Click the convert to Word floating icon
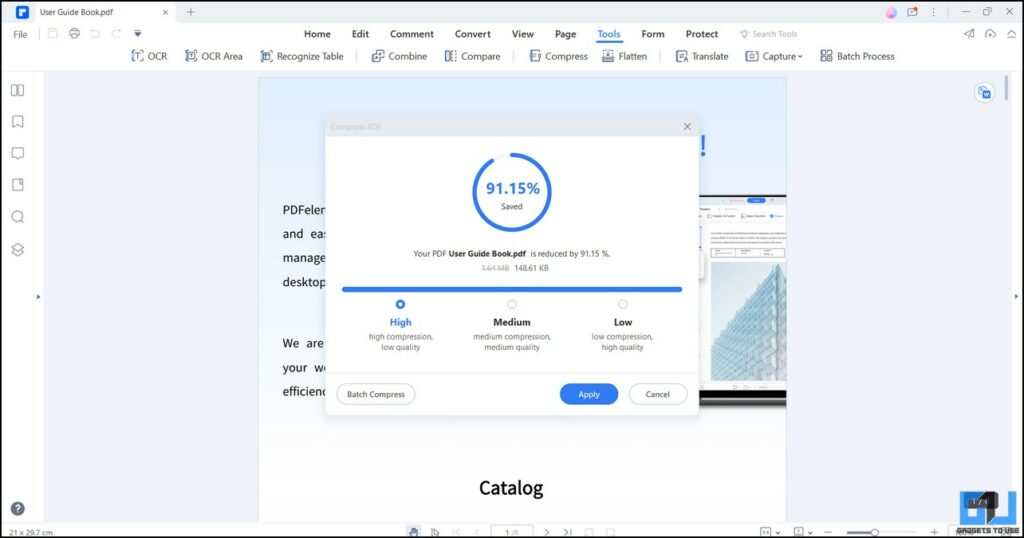Image resolution: width=1024 pixels, height=538 pixels. tap(984, 93)
